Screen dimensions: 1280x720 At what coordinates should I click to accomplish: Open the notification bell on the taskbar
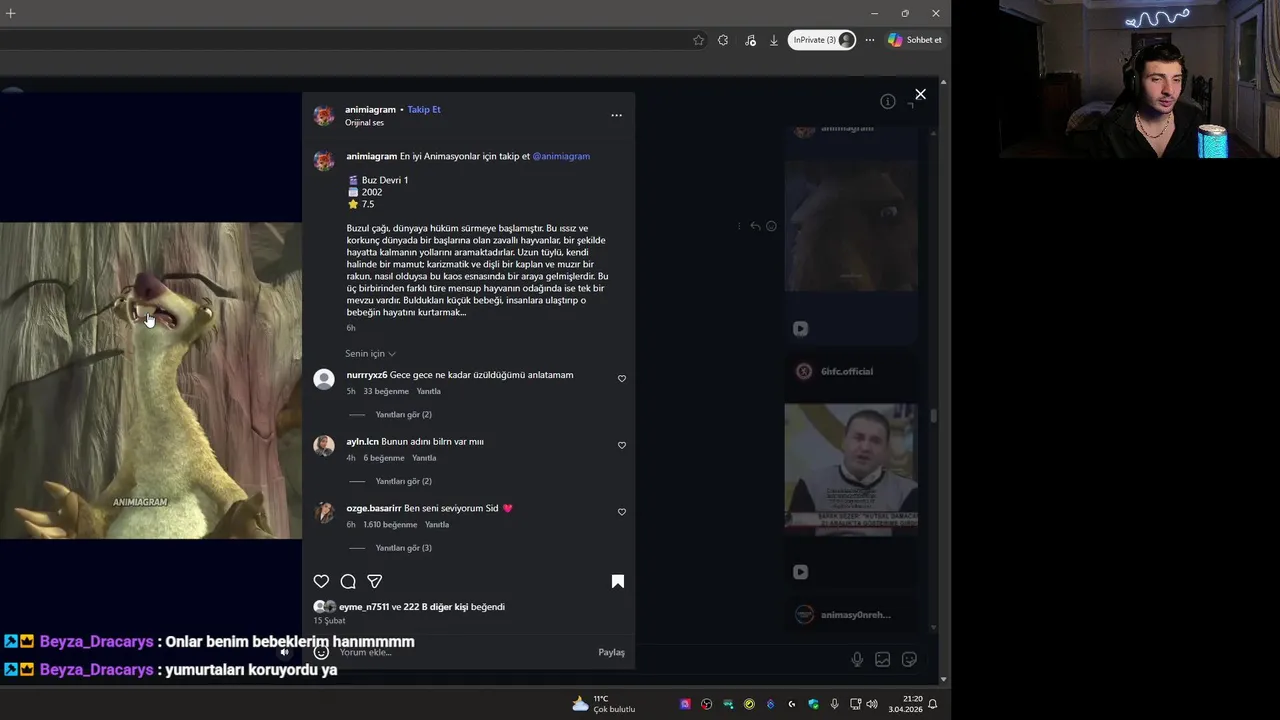tap(932, 704)
